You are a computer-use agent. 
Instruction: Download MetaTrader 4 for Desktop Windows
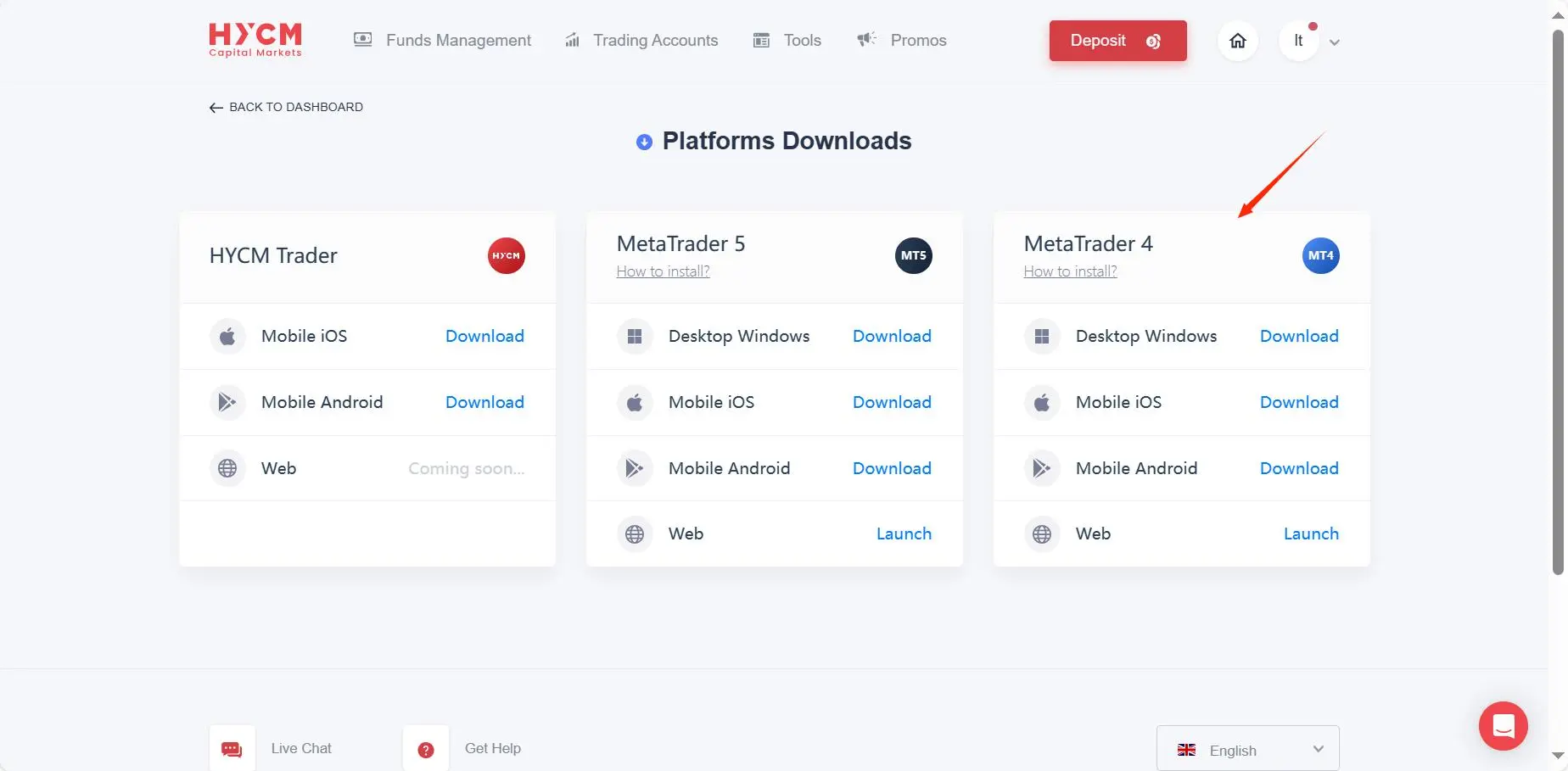coord(1299,336)
